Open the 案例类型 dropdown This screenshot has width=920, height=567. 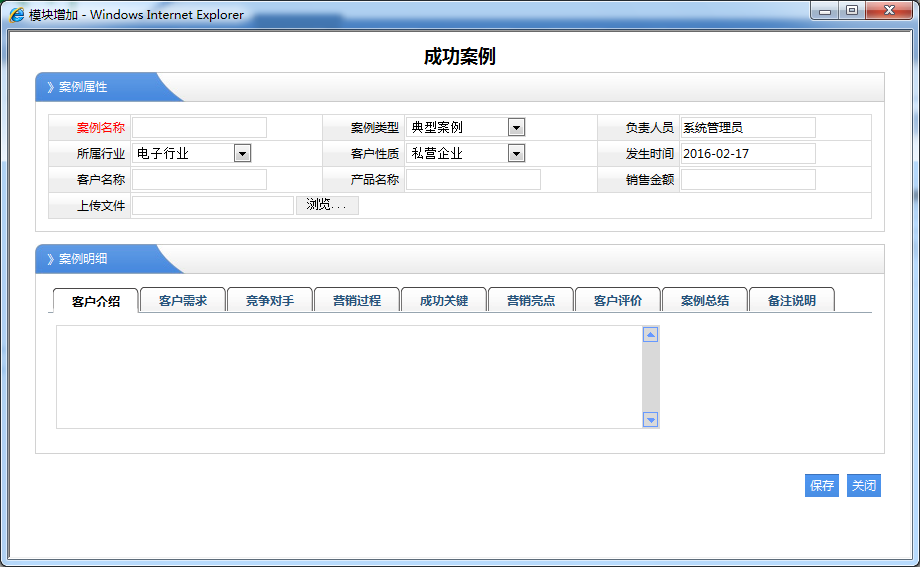coord(516,127)
